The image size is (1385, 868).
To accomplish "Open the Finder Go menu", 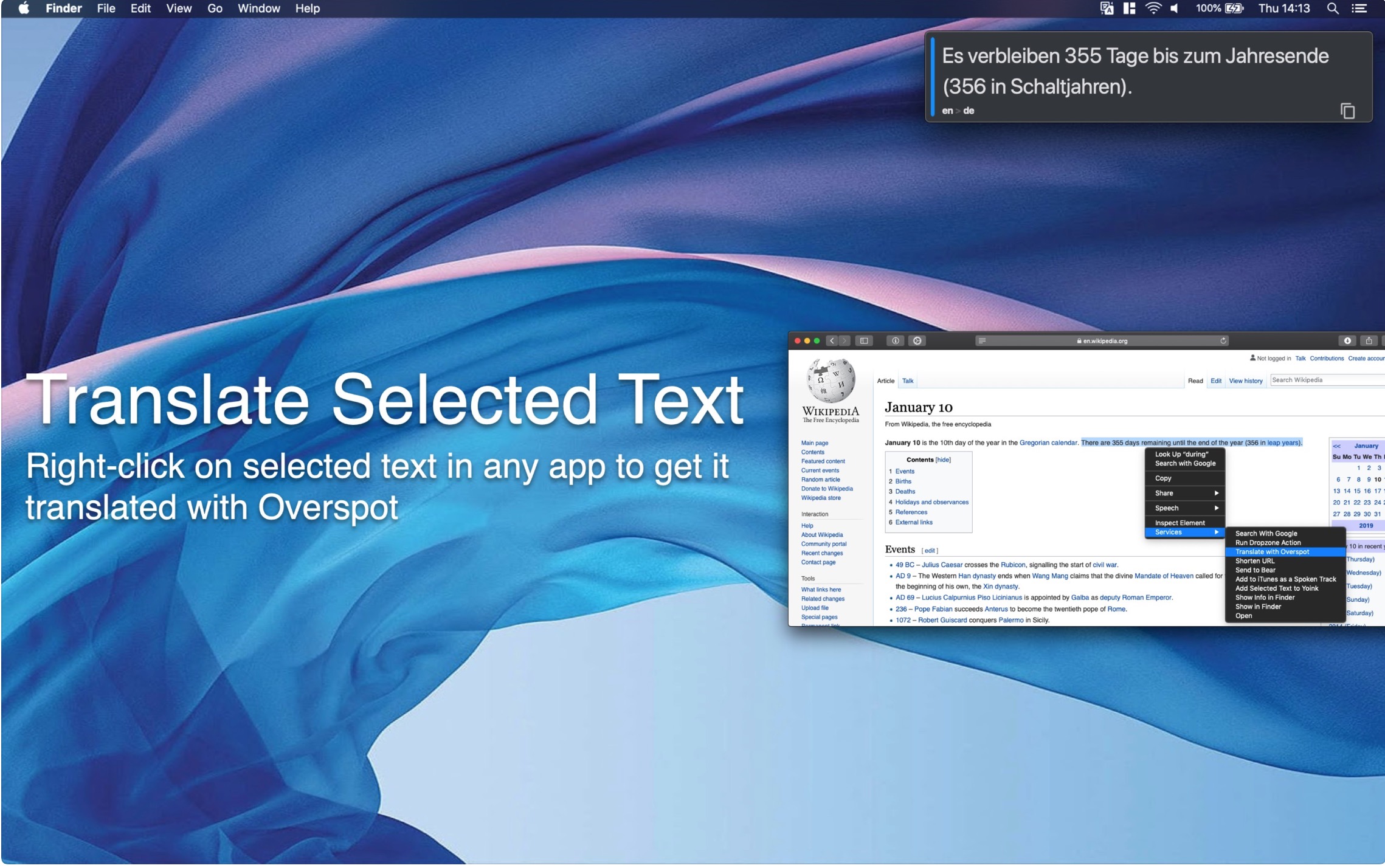I will 215,9.
